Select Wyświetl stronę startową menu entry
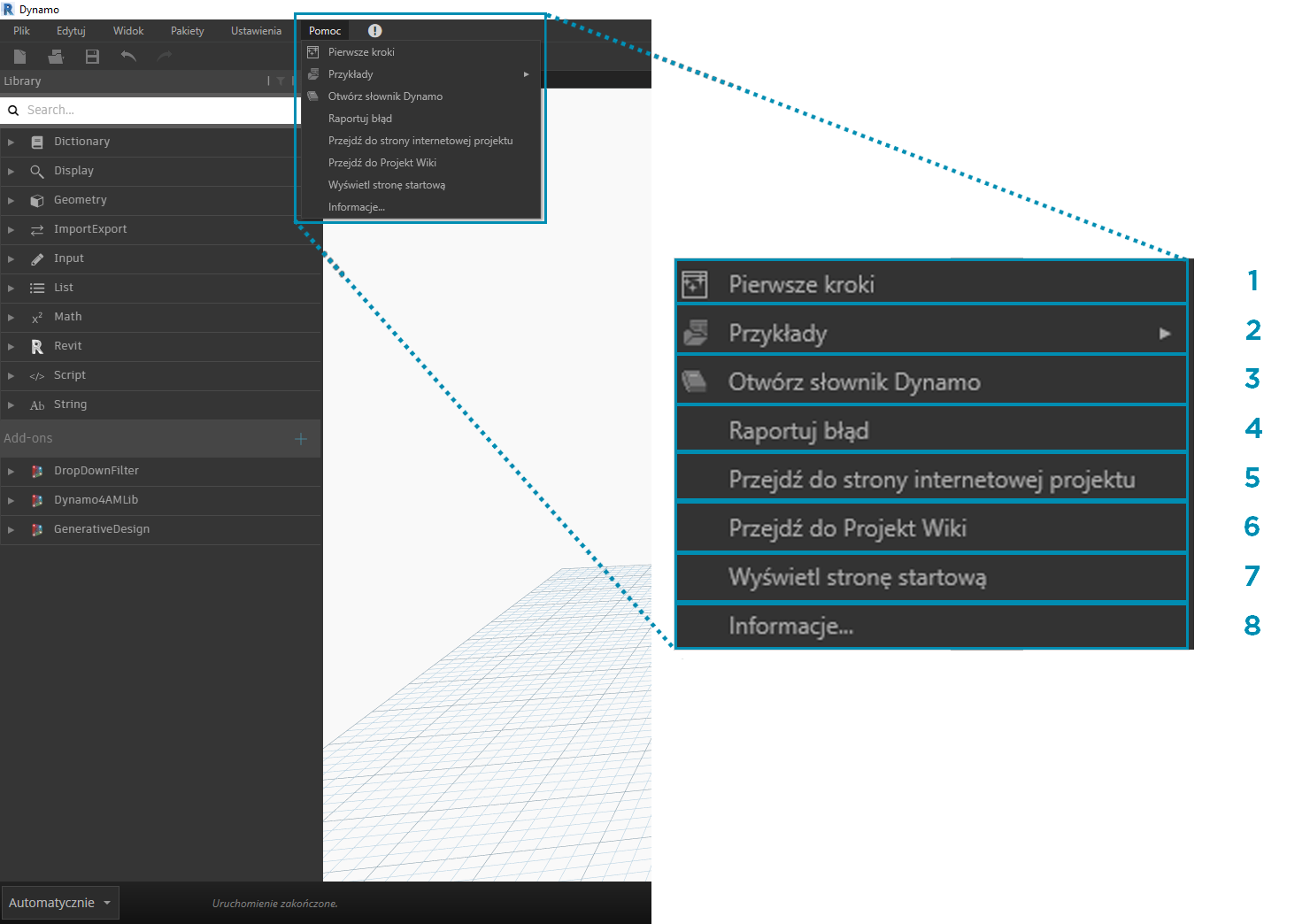Image resolution: width=1310 pixels, height=924 pixels. point(421,185)
